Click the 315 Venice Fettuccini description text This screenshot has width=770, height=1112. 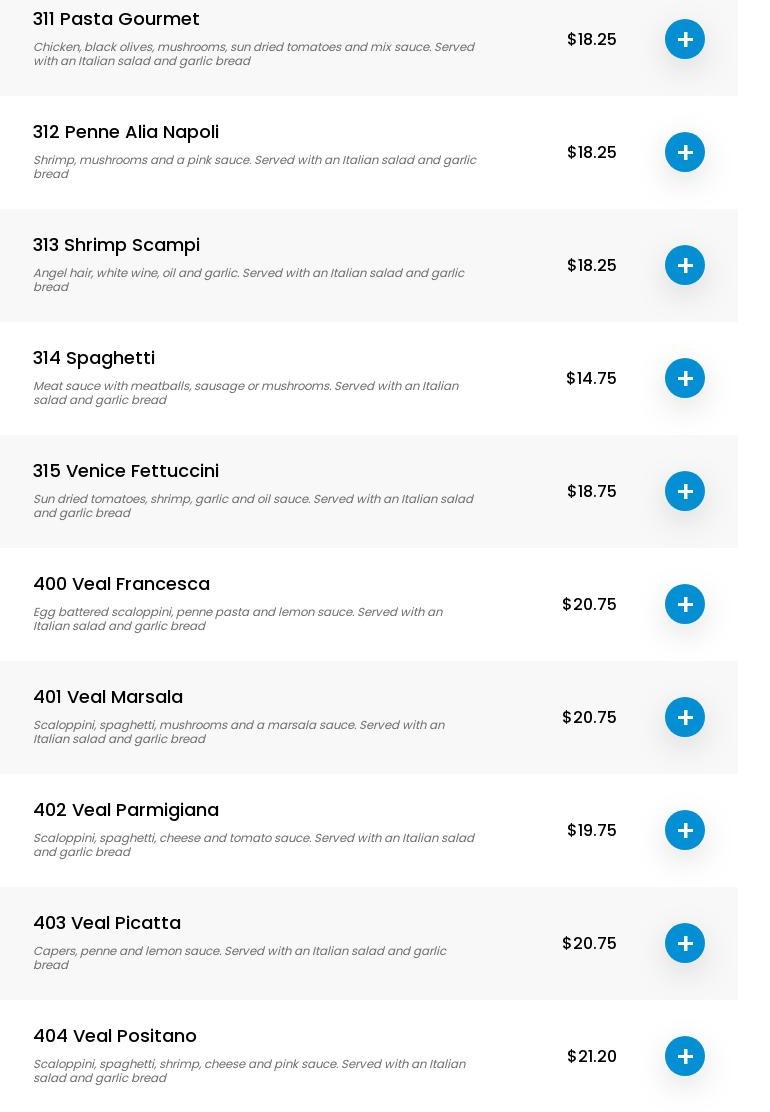pos(253,506)
